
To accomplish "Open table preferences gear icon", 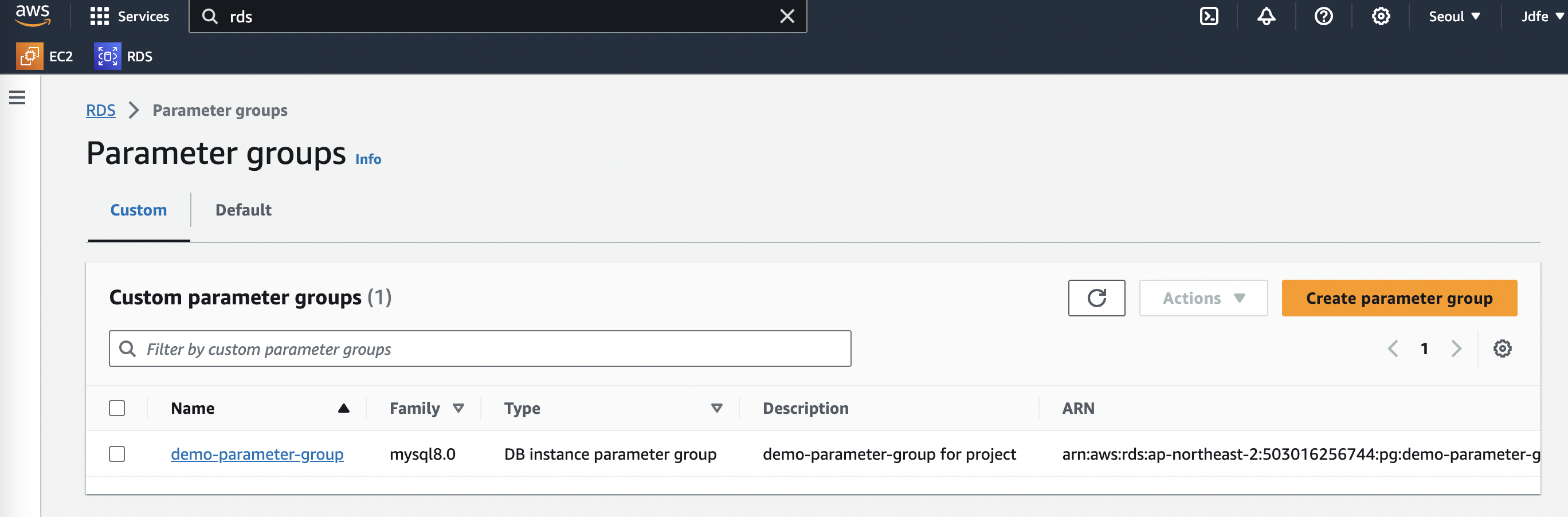I will (1502, 348).
